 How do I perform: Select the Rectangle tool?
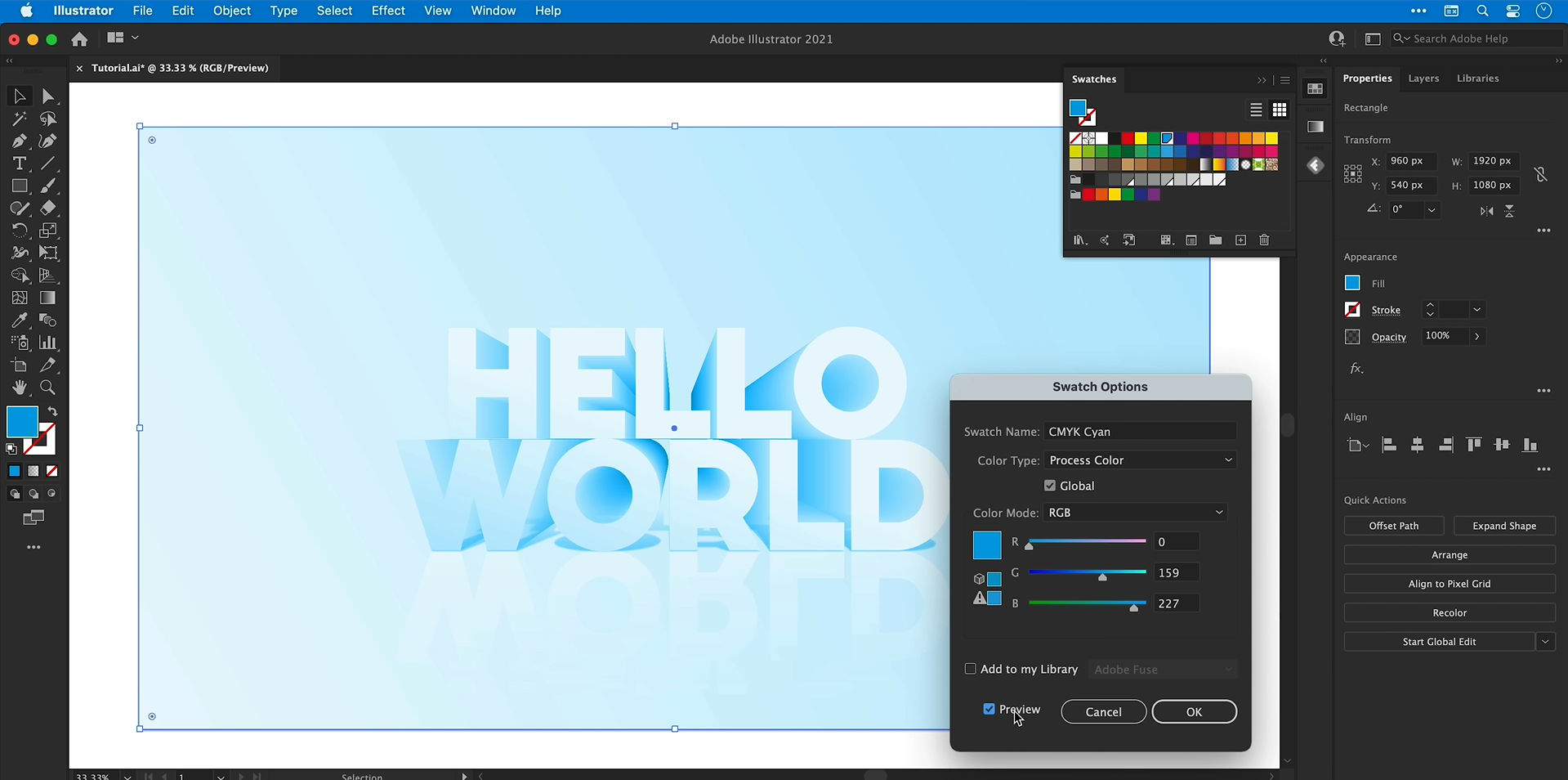coord(19,186)
